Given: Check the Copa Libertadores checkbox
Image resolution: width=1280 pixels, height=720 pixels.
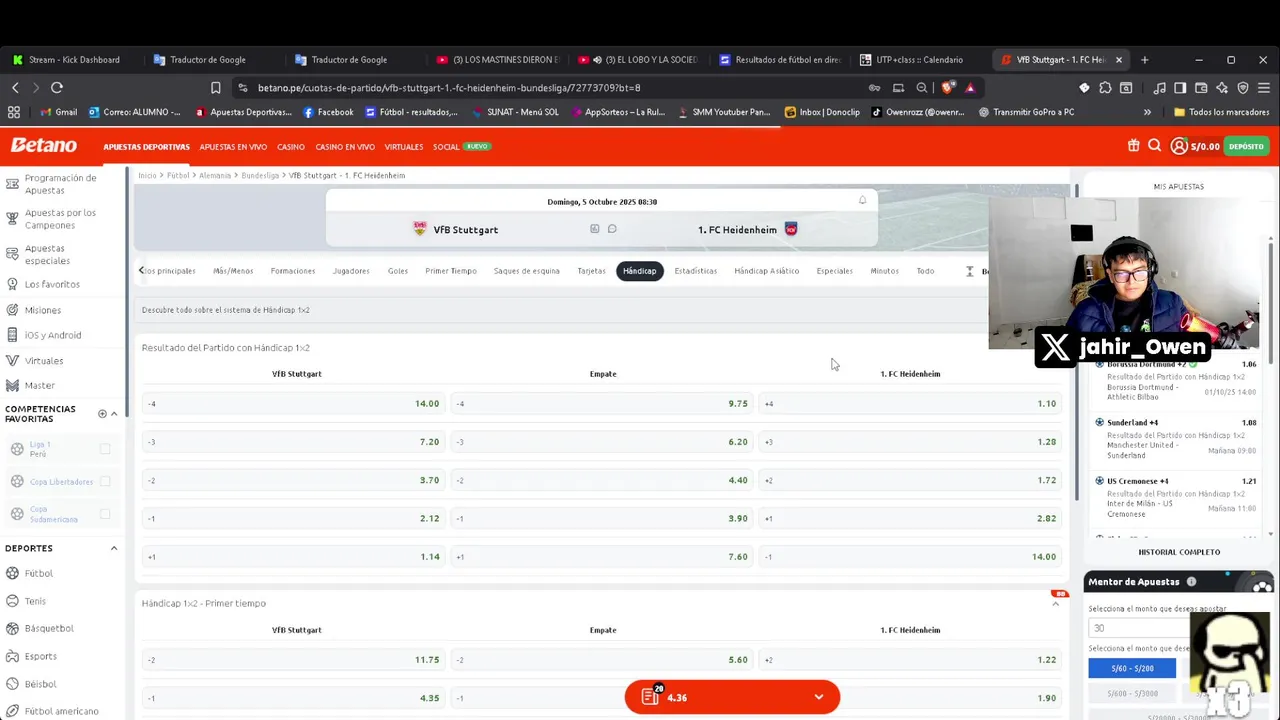Looking at the screenshot, I should point(105,481).
